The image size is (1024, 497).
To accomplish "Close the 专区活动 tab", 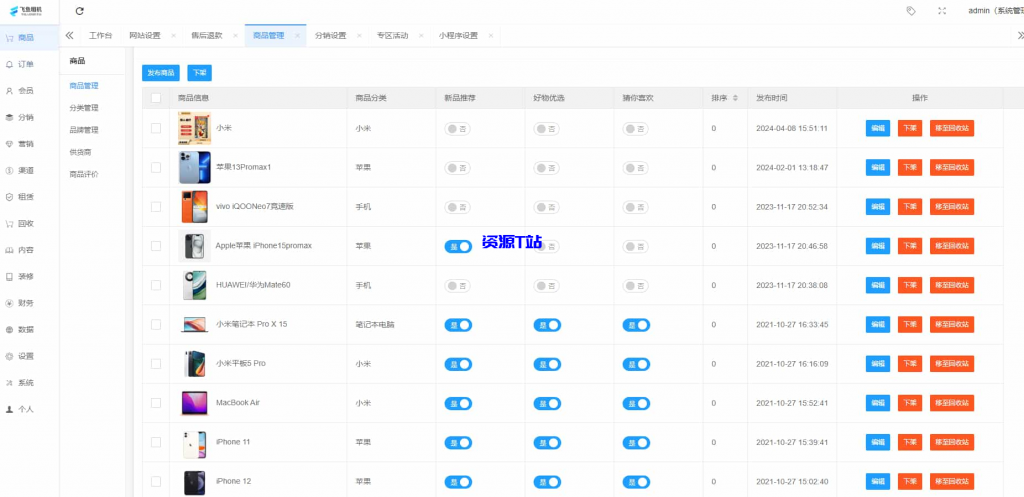I will point(421,36).
